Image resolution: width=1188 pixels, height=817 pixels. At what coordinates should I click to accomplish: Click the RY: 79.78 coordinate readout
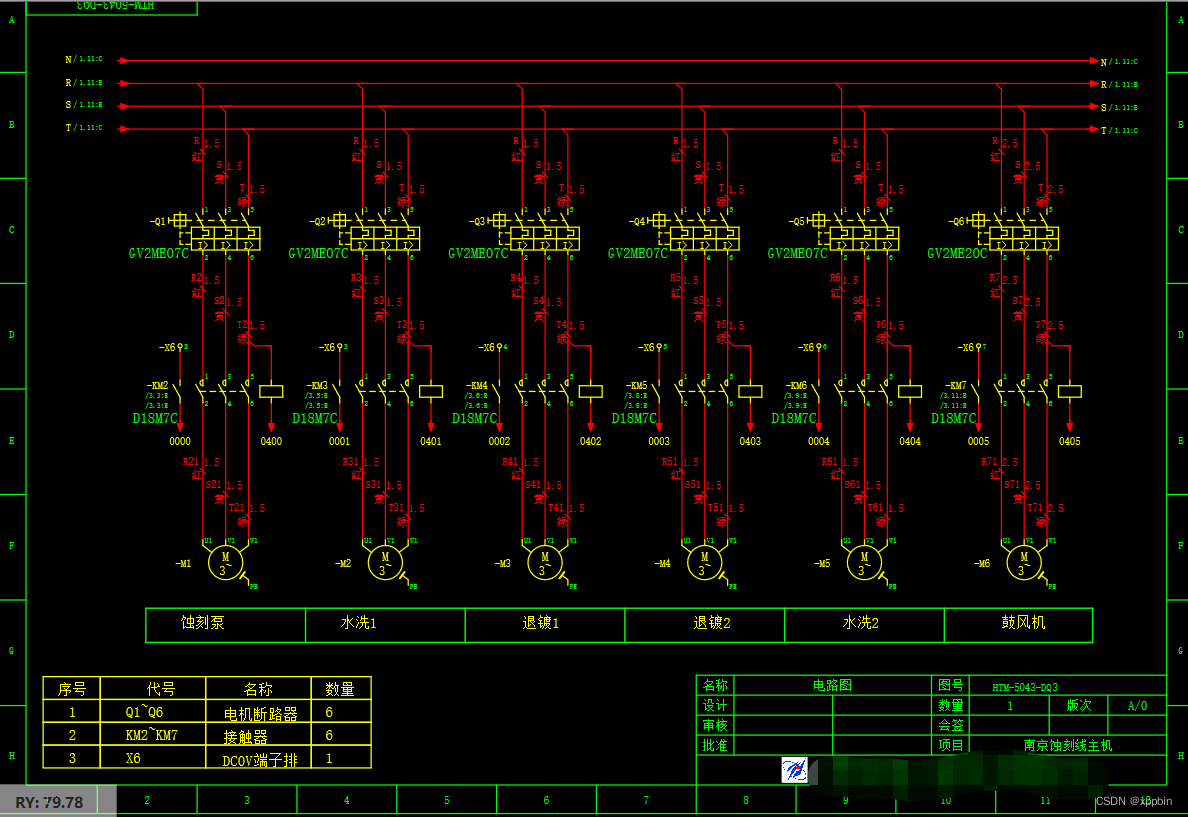point(49,802)
